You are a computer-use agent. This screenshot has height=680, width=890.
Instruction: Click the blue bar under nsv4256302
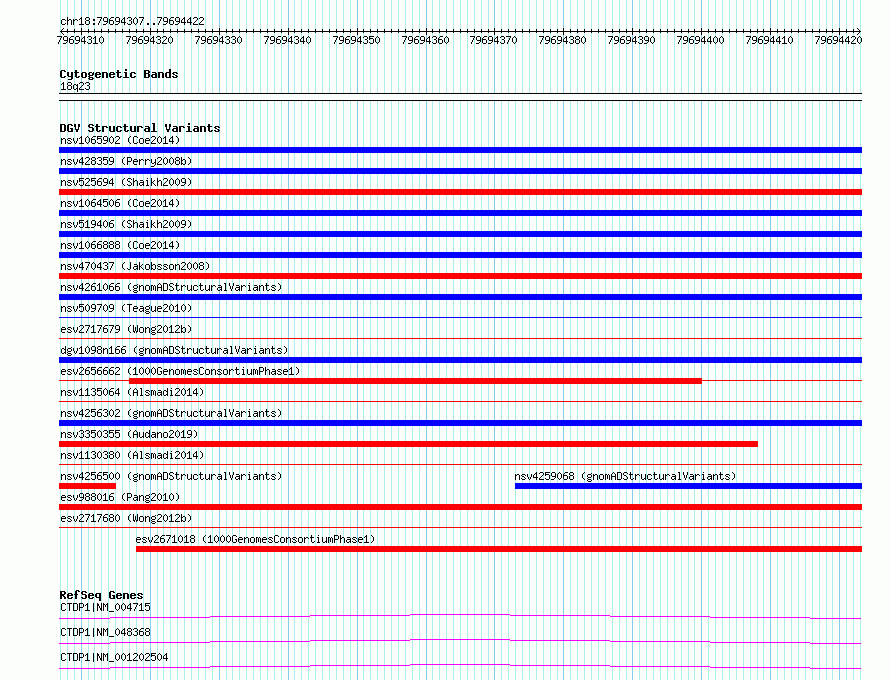(460, 423)
